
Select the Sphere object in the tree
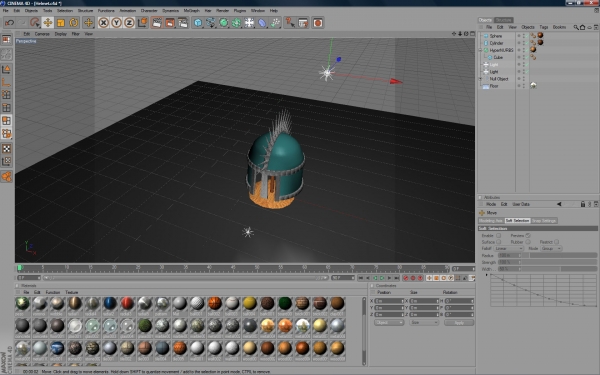pos(496,36)
